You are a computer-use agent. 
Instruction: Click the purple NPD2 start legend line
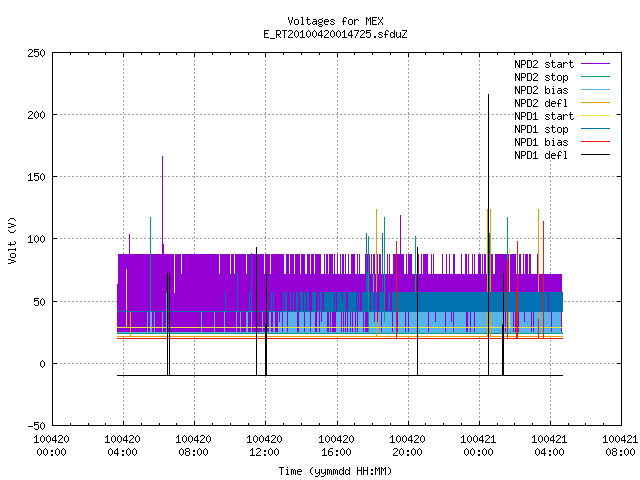595,64
